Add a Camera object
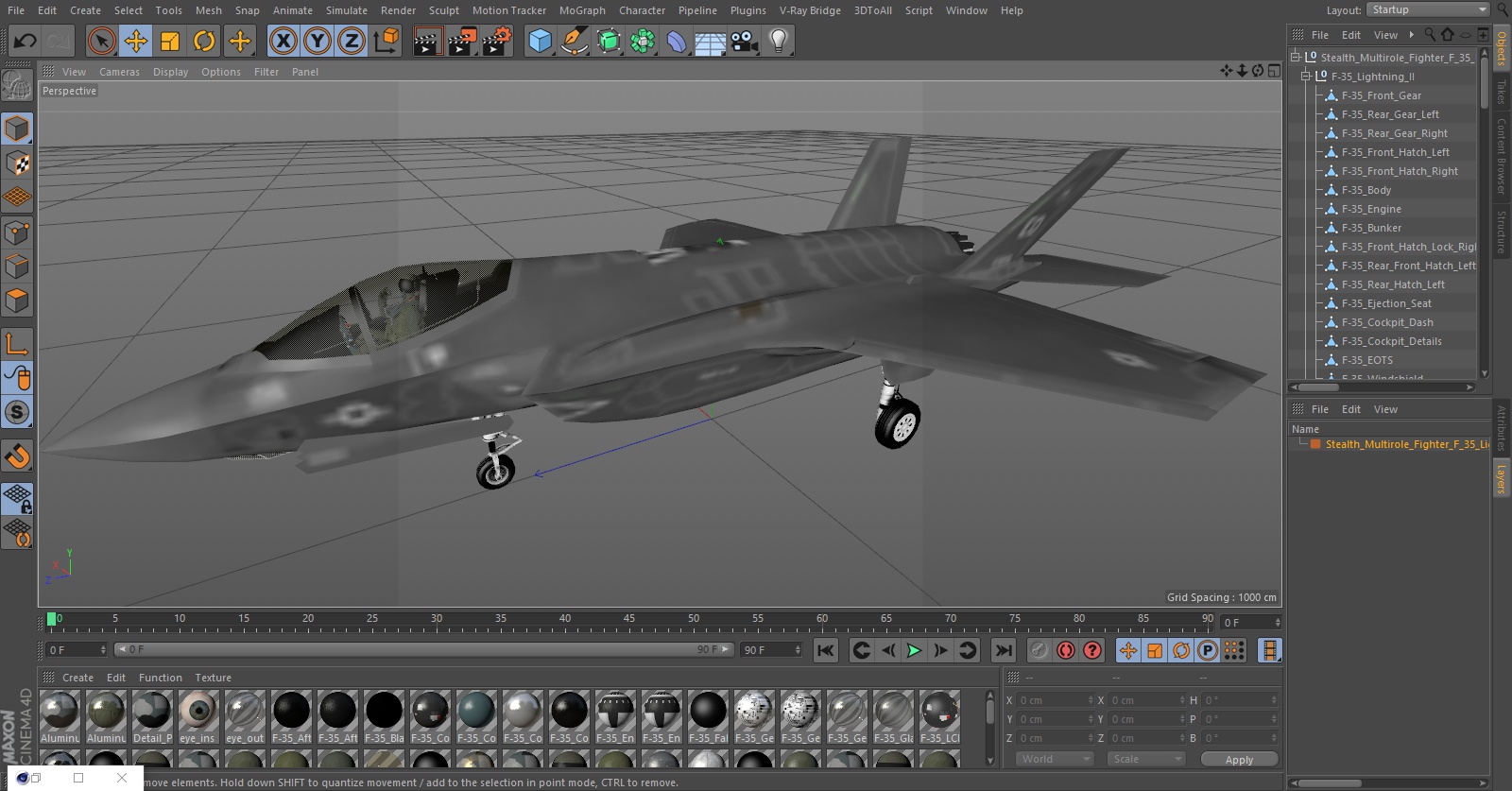This screenshot has height=791, width=1512. 745,41
